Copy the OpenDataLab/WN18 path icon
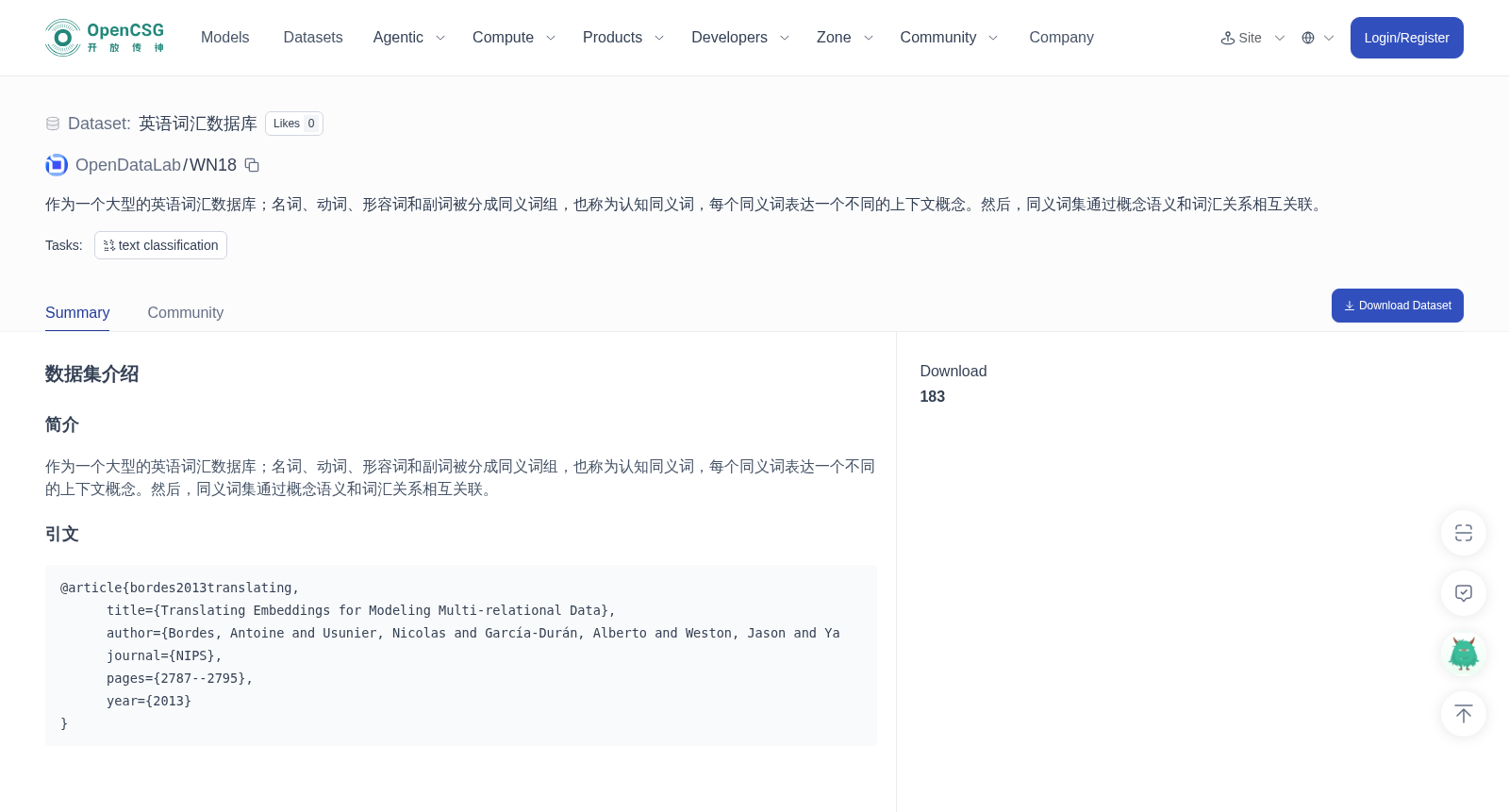 pyautogui.click(x=252, y=165)
